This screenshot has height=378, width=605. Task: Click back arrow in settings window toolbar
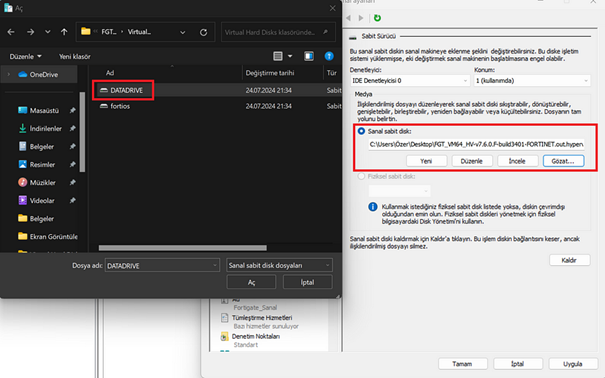(348, 18)
